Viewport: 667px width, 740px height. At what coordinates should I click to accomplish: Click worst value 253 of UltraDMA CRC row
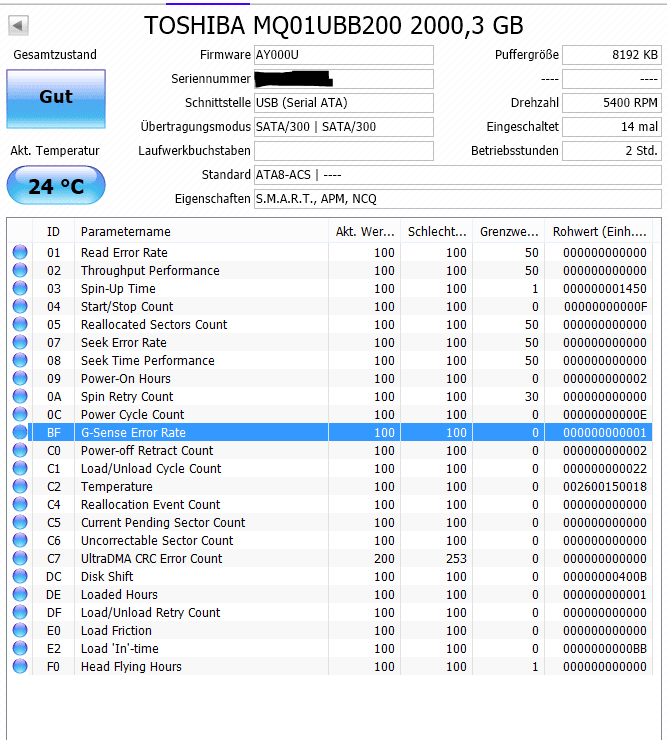pos(456,558)
